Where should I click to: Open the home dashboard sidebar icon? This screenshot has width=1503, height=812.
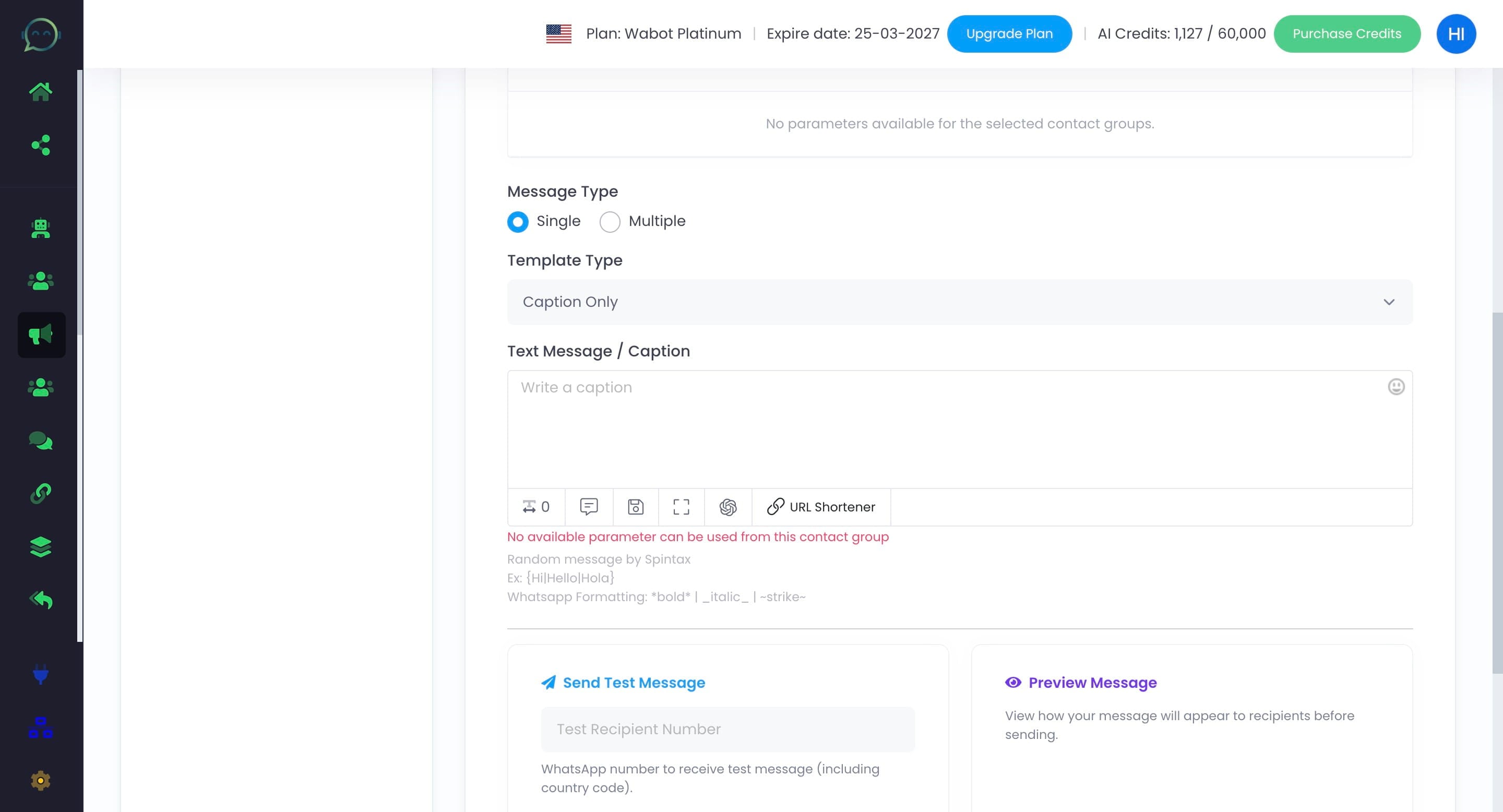(41, 91)
